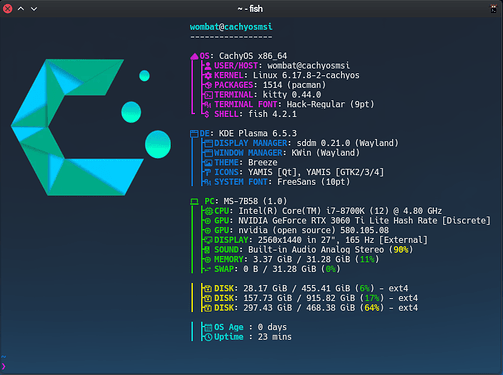Click the application icon at title bar right
The image size is (503, 375).
[493, 9]
